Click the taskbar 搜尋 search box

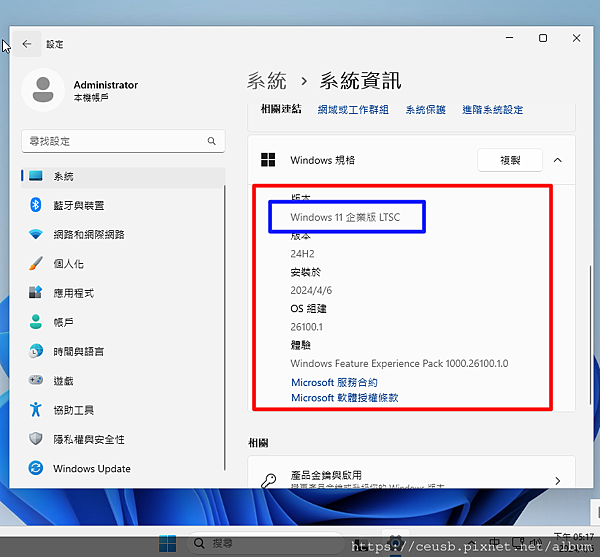tap(264, 543)
